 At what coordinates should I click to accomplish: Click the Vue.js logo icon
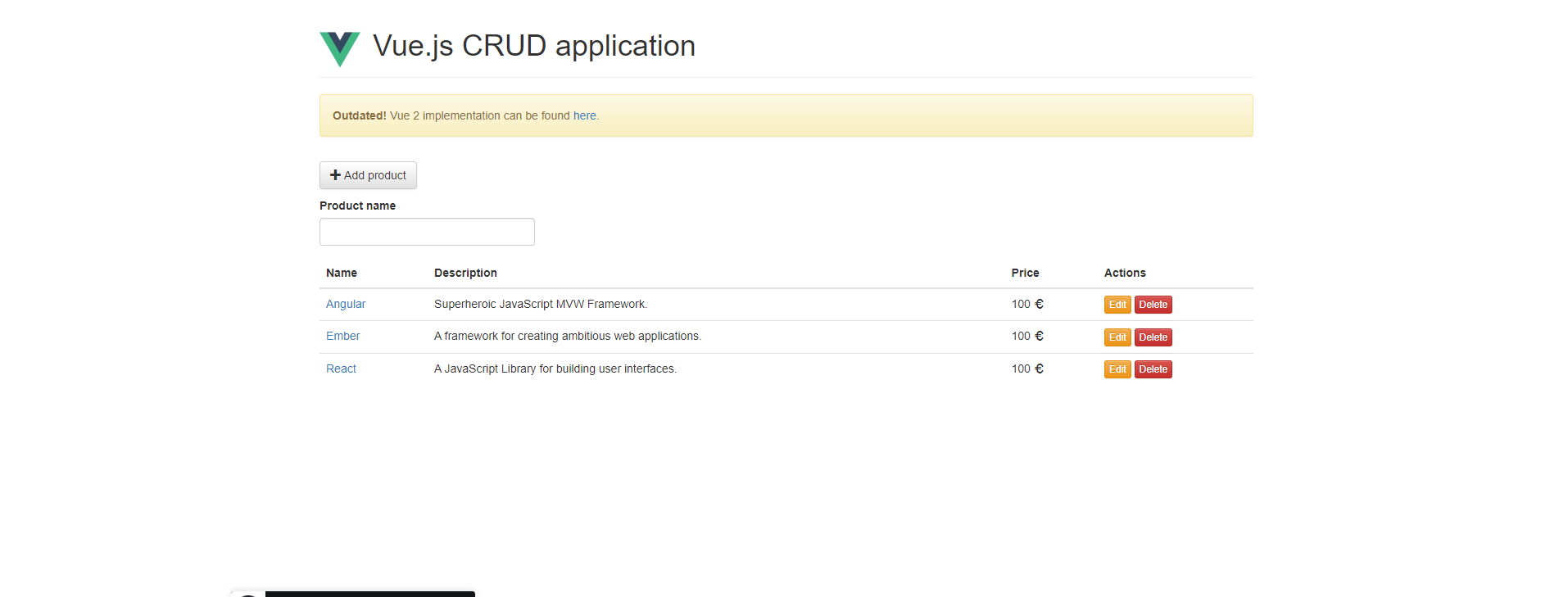pos(340,49)
